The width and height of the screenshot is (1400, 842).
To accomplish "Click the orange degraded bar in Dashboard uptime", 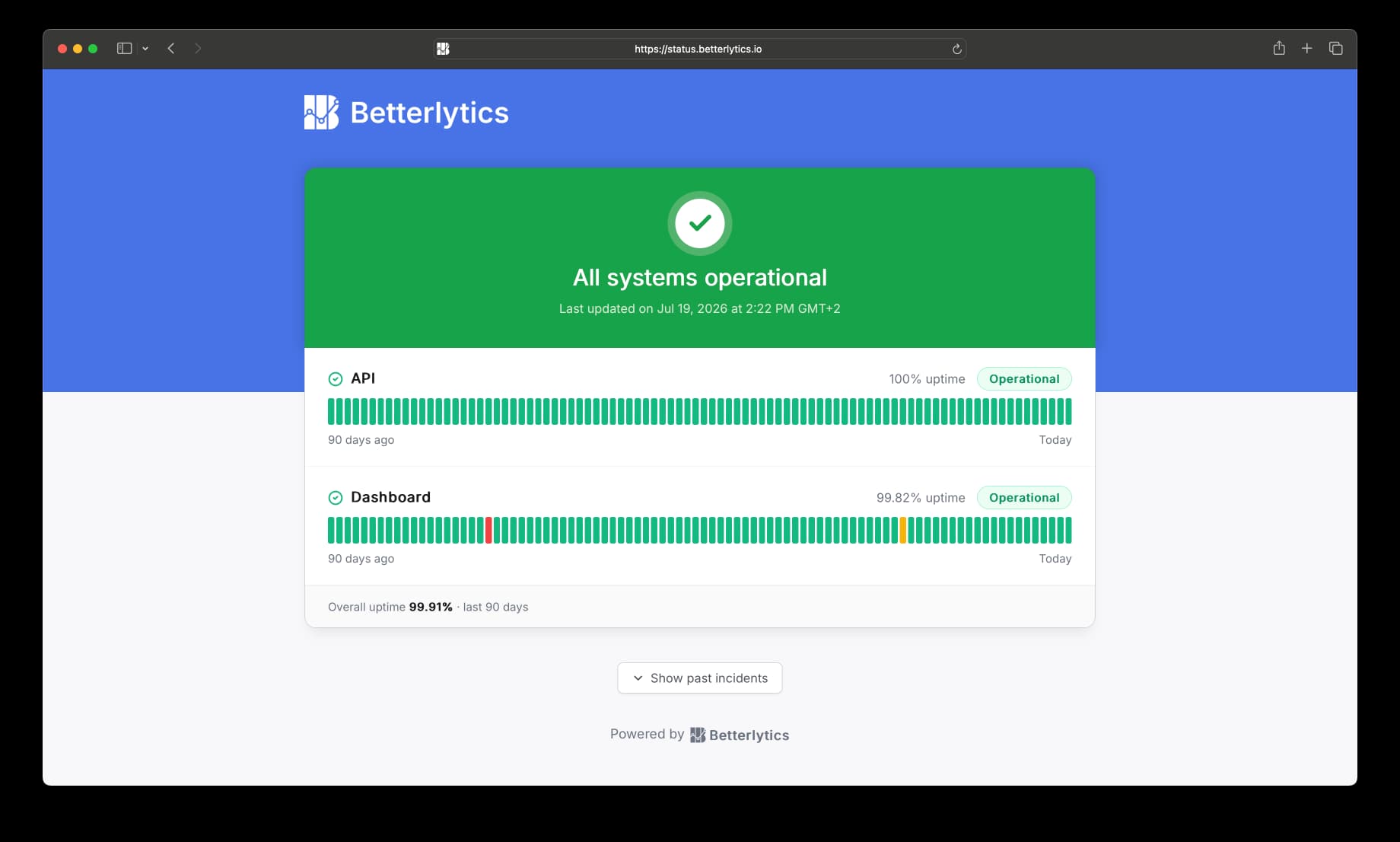I will (x=903, y=530).
